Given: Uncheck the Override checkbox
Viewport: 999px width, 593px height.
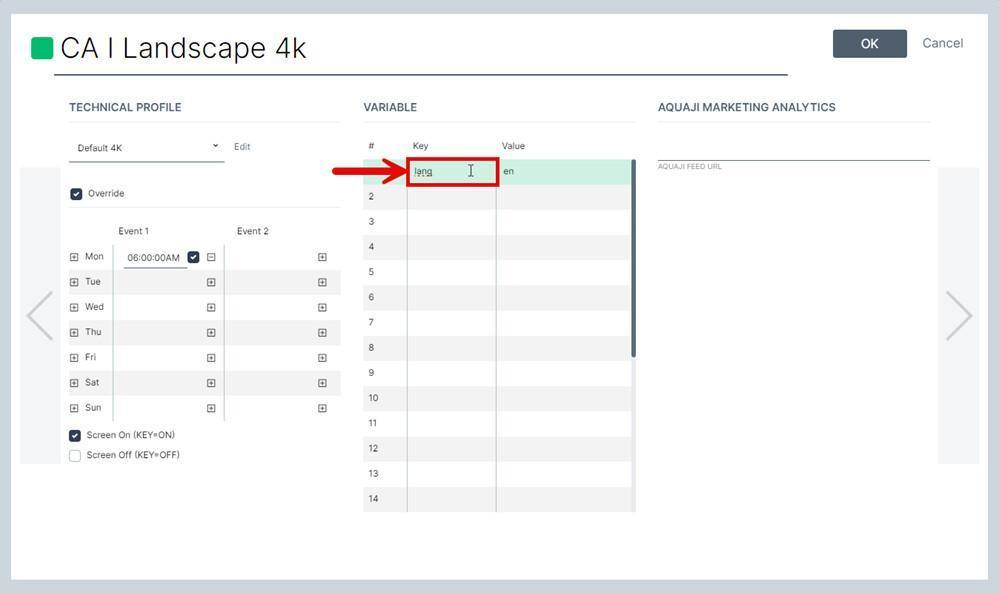Looking at the screenshot, I should [76, 194].
